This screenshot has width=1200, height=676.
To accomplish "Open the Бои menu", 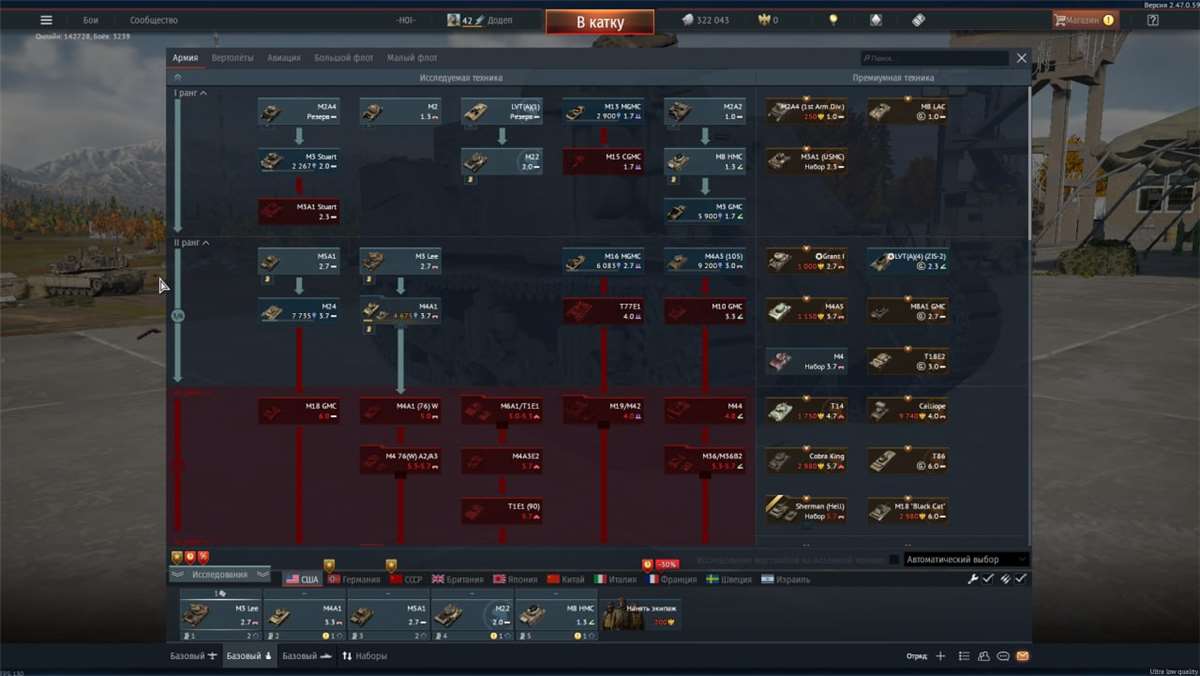I will point(90,20).
